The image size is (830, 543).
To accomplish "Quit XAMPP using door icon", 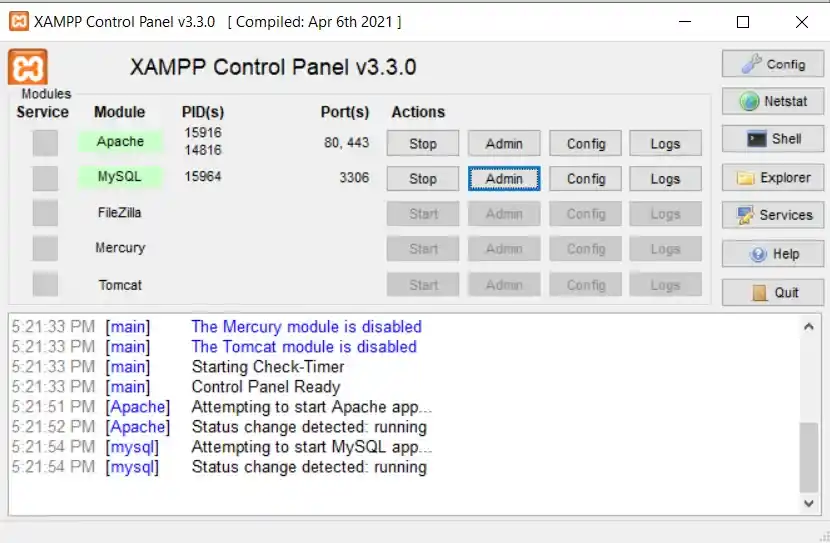I will [x=772, y=292].
